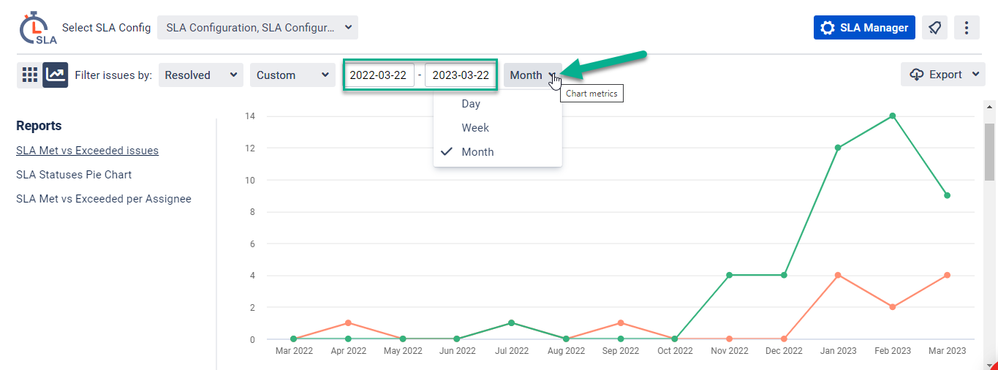Click the Mar 2022 axis label

tap(294, 351)
